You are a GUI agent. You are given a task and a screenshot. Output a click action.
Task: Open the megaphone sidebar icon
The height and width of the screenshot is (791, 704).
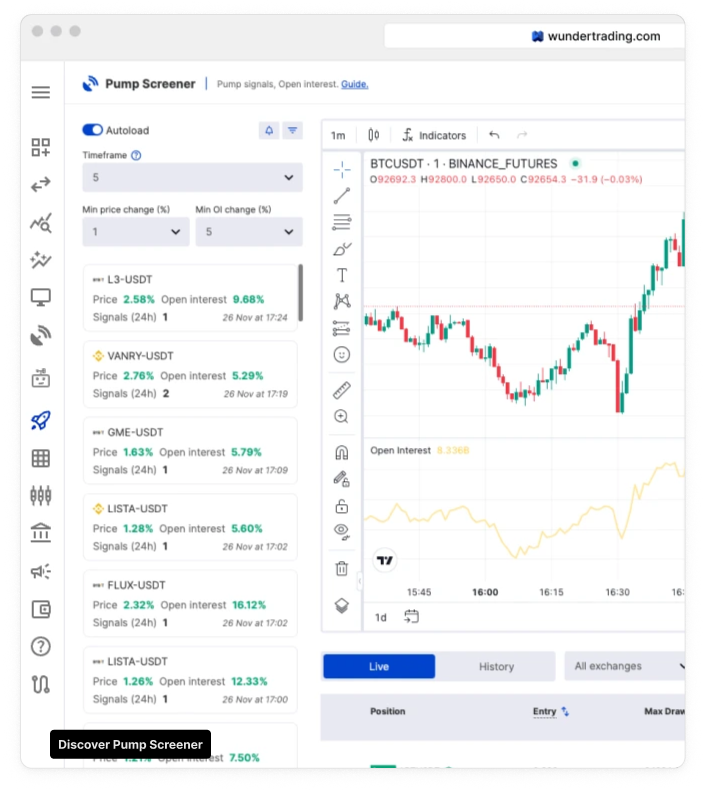(x=41, y=572)
